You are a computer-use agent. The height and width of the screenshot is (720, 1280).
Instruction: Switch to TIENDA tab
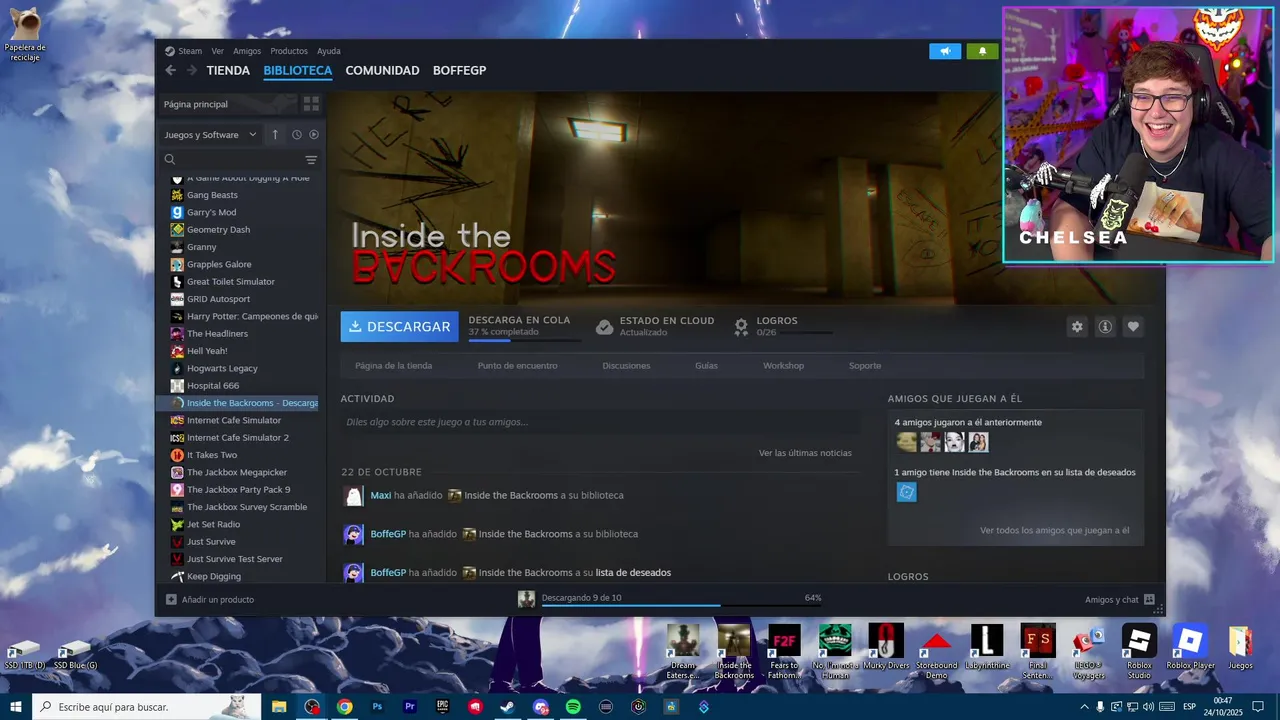coord(228,71)
